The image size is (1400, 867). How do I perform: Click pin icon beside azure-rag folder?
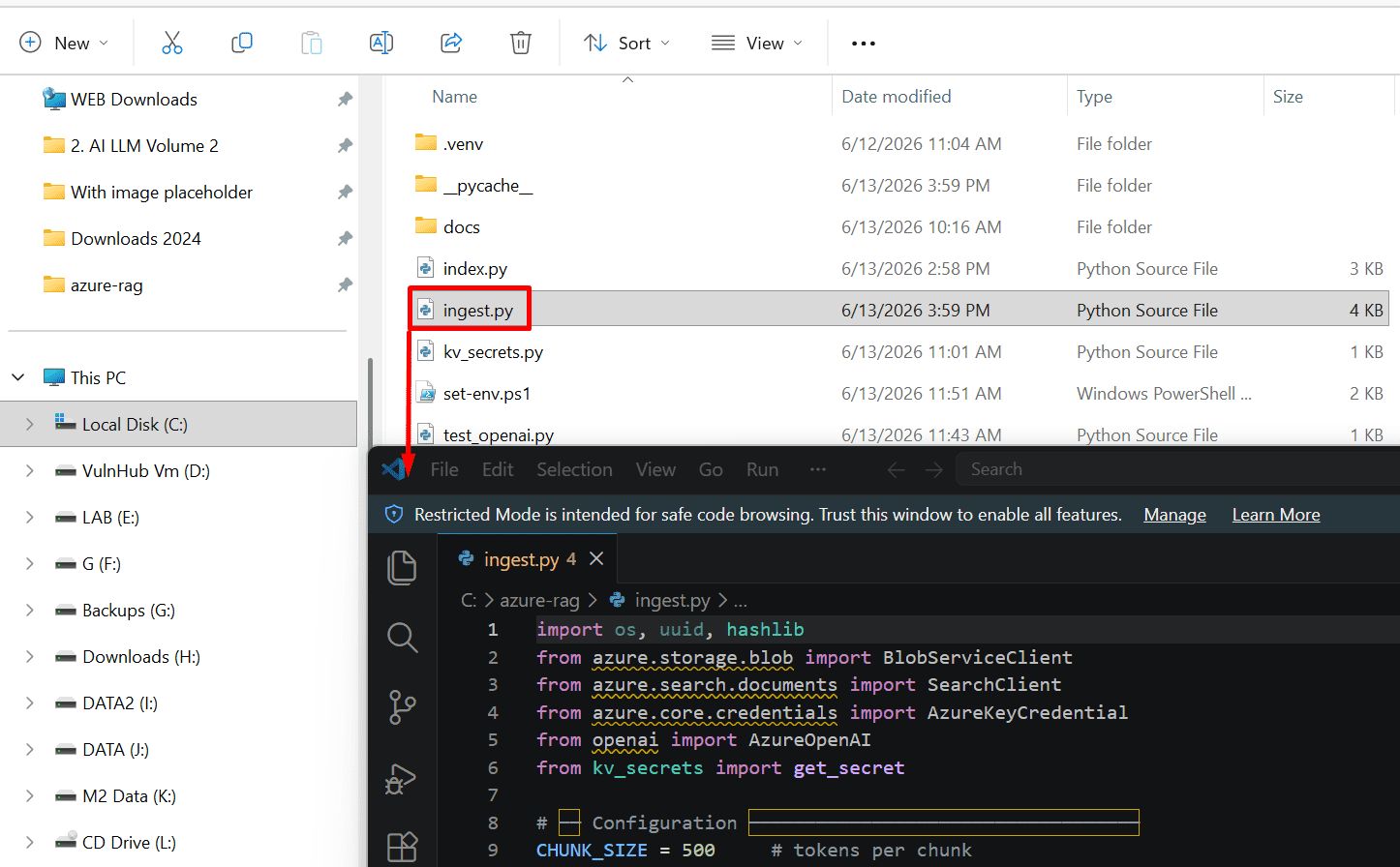tap(345, 285)
